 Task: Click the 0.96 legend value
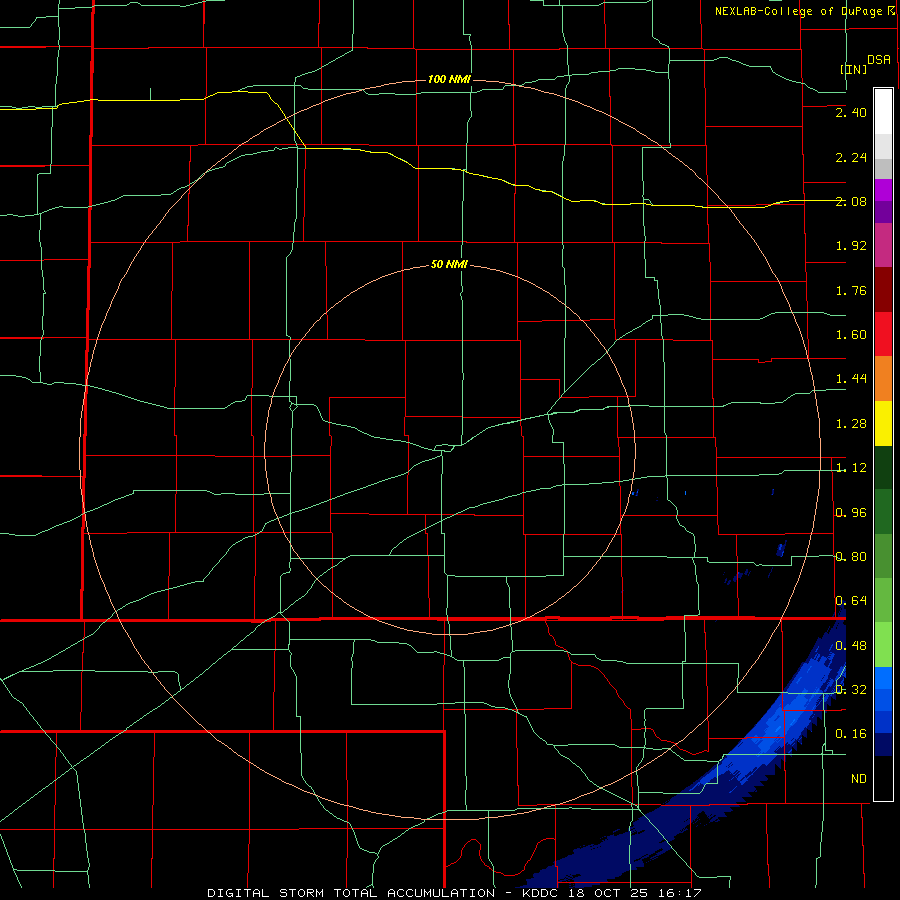851,513
